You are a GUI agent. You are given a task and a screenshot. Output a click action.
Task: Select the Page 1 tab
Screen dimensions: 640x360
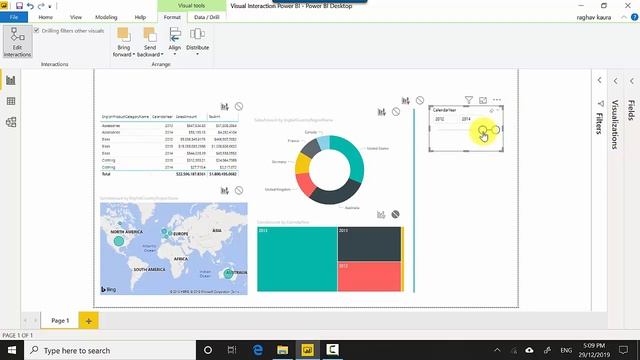[x=60, y=321]
